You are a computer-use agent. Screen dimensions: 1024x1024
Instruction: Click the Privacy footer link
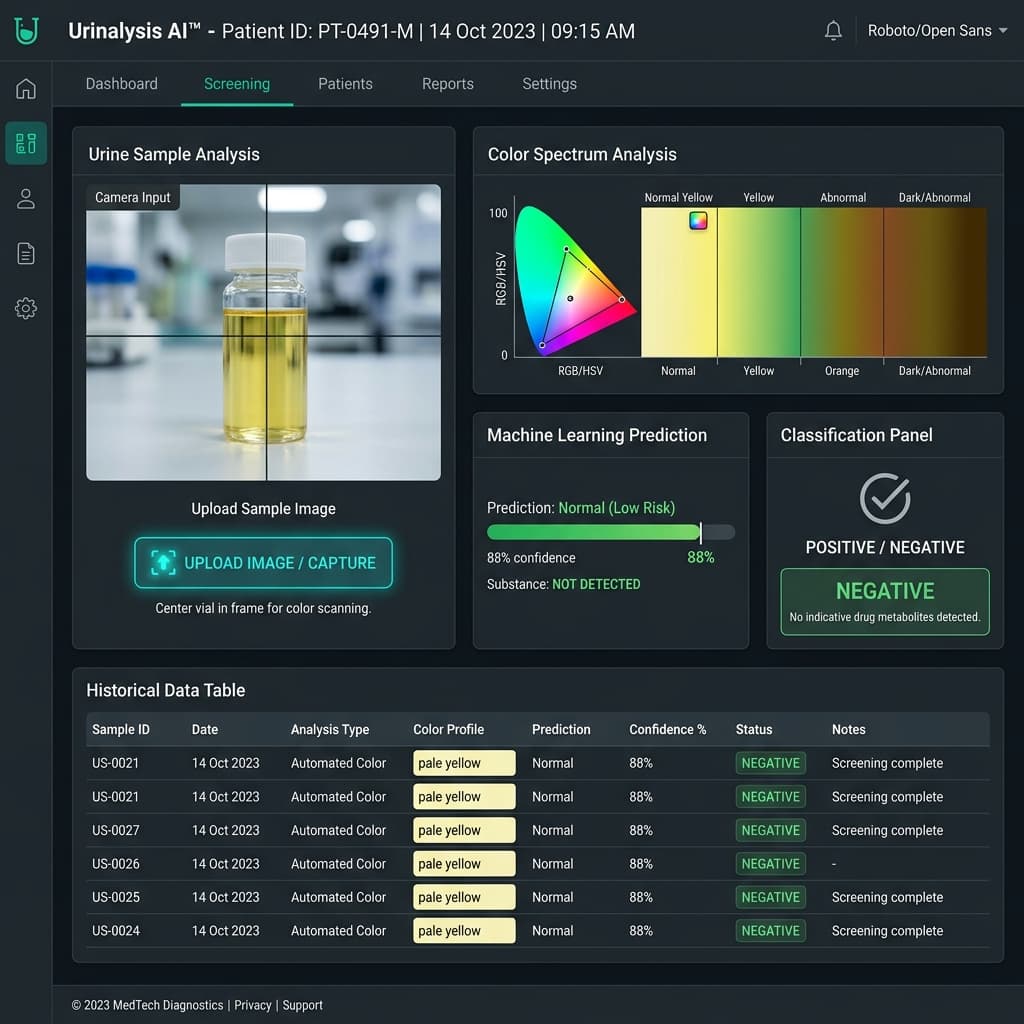point(252,1005)
